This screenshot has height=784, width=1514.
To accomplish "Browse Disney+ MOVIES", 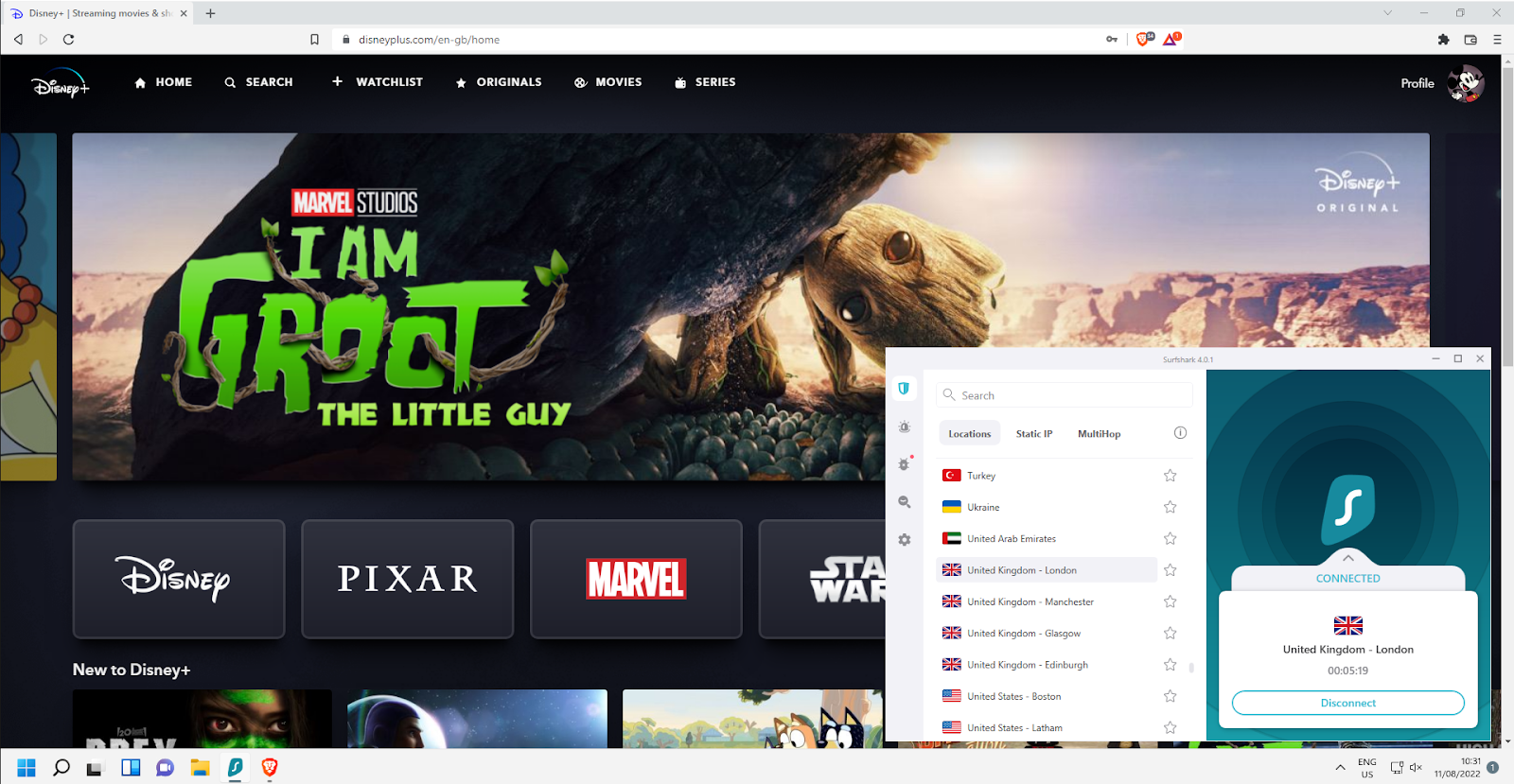I will (x=608, y=82).
